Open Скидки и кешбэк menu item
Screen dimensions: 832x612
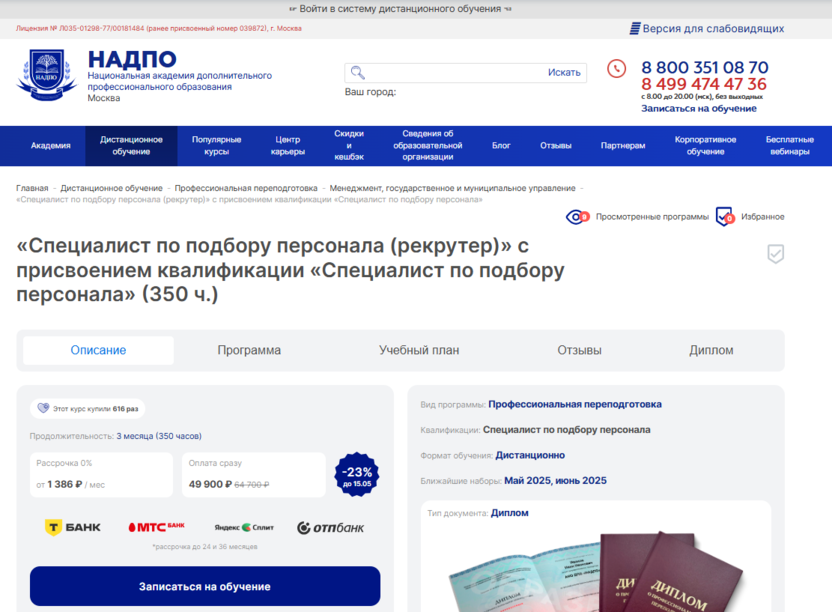(x=349, y=145)
